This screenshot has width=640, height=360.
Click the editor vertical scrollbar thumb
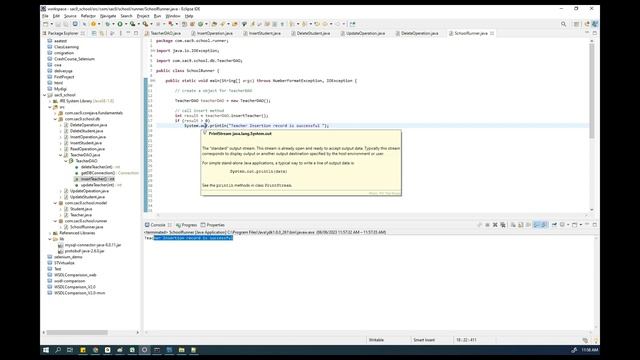click(x=592, y=92)
